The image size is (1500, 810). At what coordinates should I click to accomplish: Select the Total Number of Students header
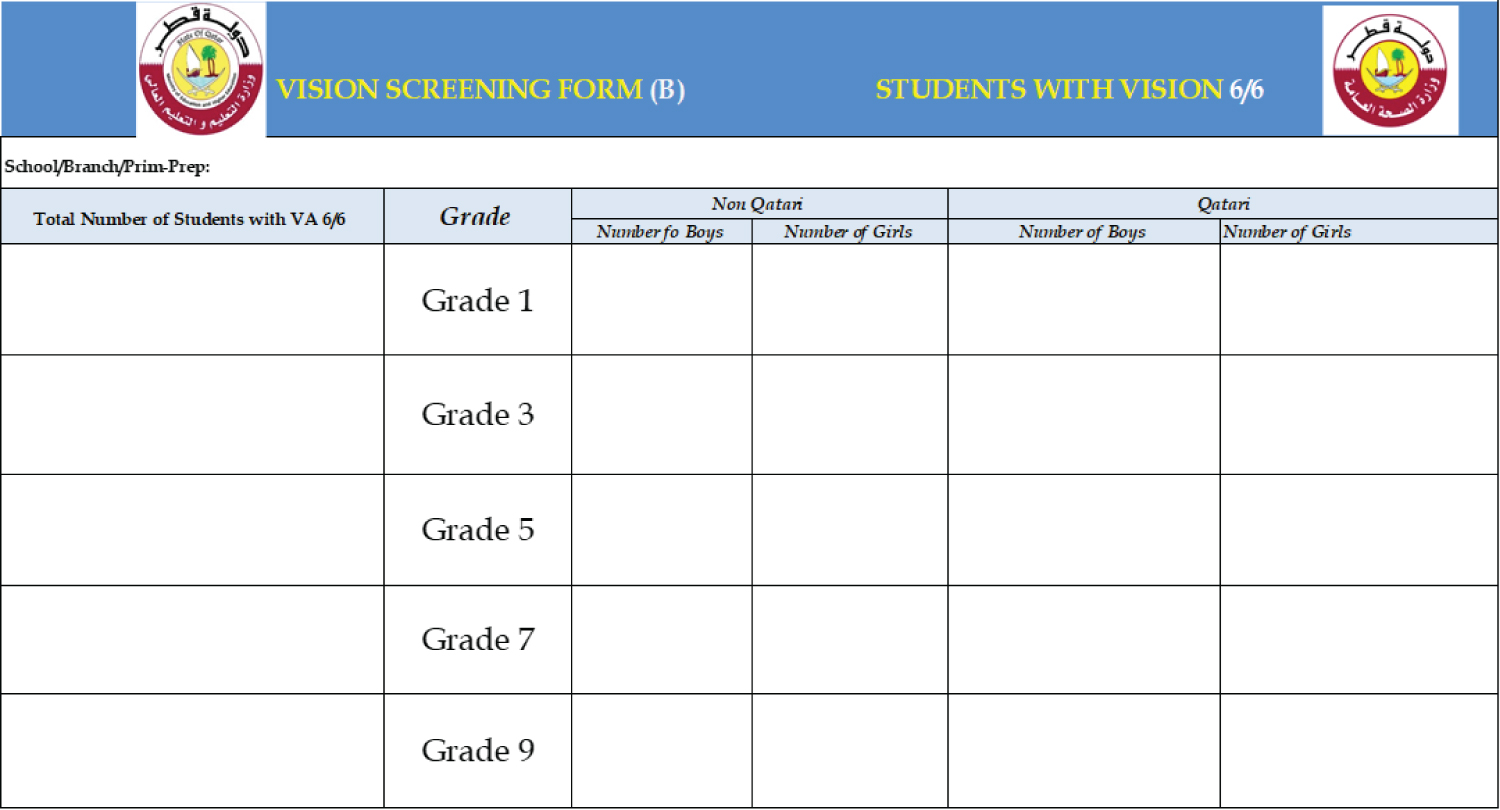[192, 216]
